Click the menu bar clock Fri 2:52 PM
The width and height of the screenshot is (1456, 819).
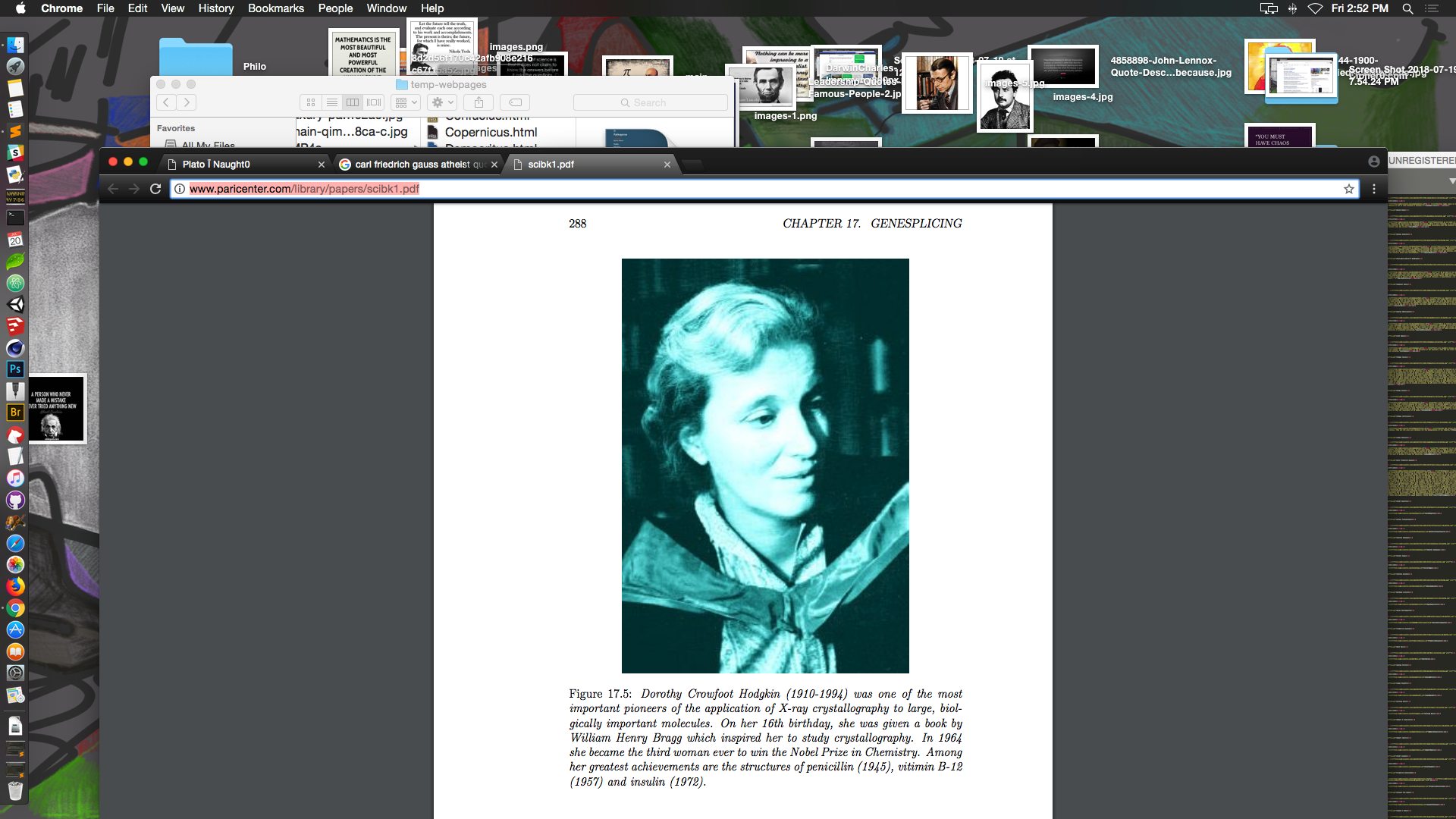pos(1360,8)
